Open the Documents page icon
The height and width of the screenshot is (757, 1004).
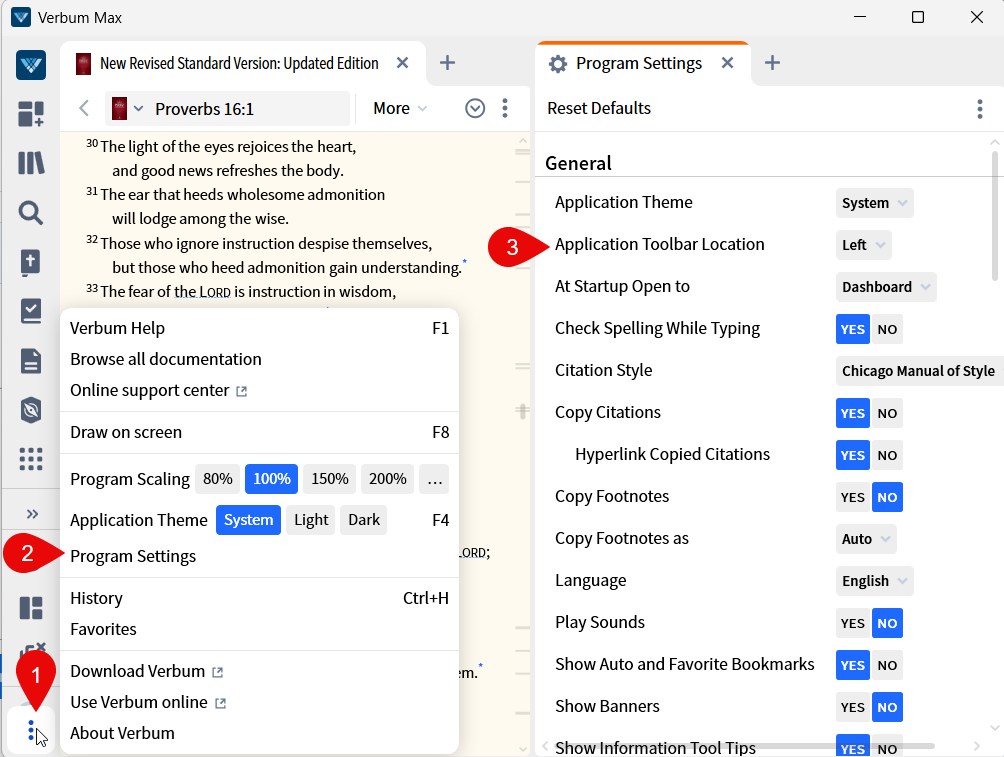(x=31, y=361)
